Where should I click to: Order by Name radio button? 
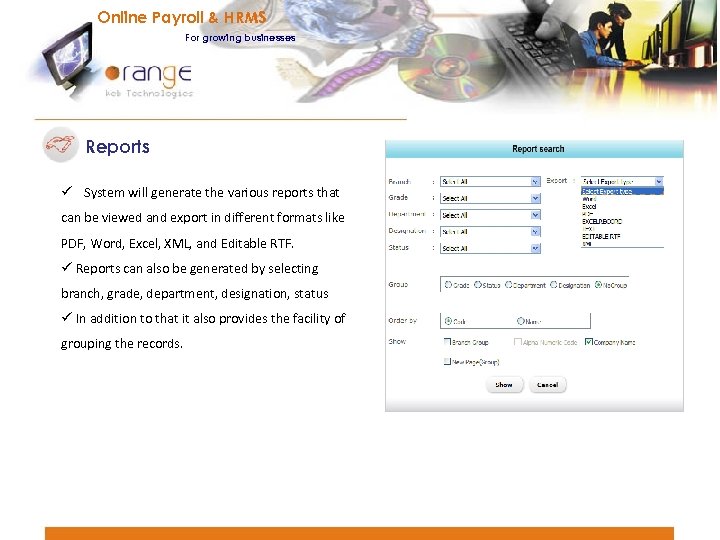521,321
